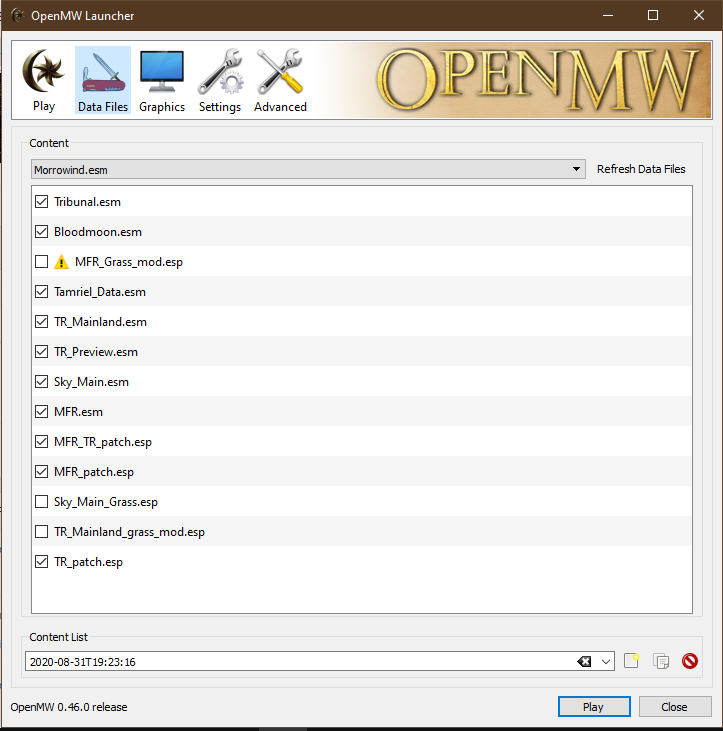
Task: Select the MFR_TR_patch.esp file name
Action: 103,442
